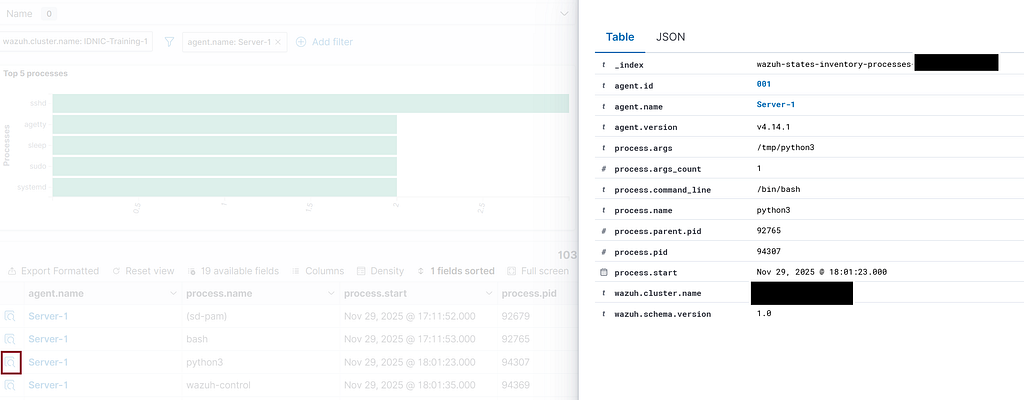The height and width of the screenshot is (400, 1024).
Task: Click the process.start column header
Action: pos(376,294)
